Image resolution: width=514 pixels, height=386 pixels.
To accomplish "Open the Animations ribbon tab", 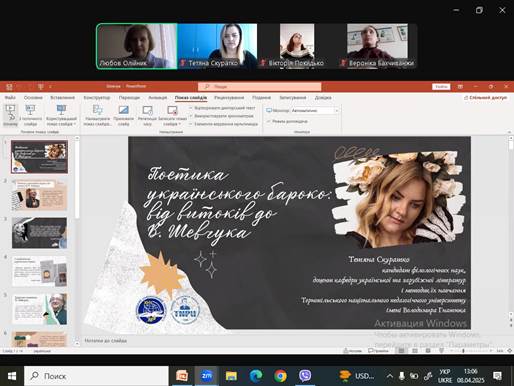I will 157,98.
